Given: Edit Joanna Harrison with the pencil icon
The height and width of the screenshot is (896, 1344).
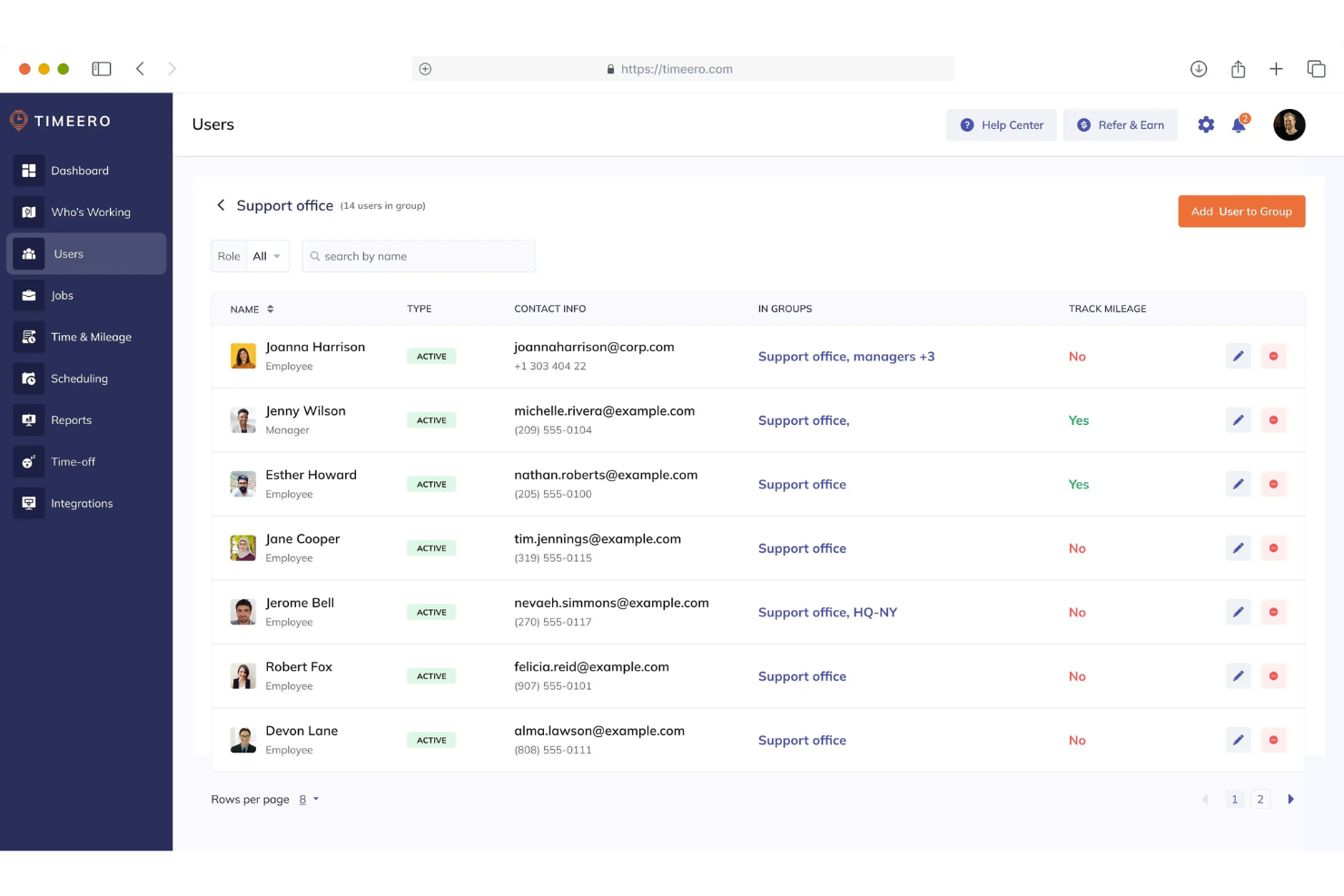Looking at the screenshot, I should [x=1238, y=356].
